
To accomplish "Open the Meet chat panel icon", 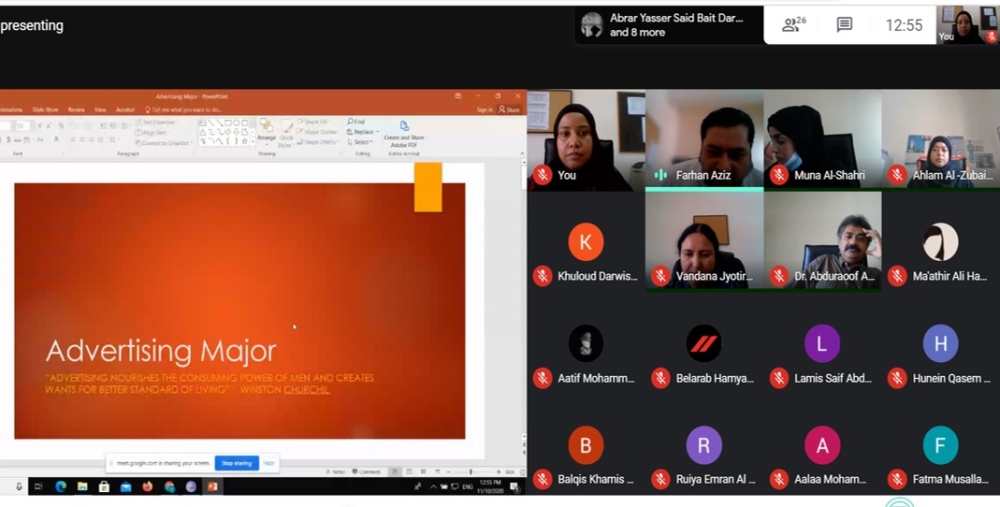I will [x=844, y=25].
